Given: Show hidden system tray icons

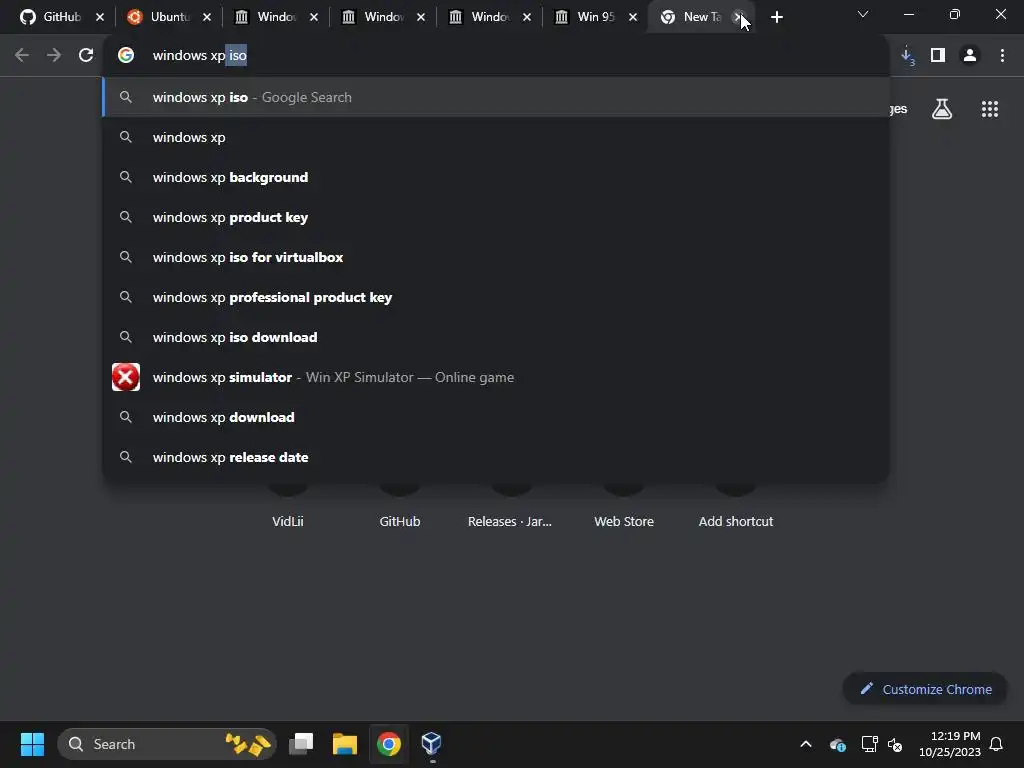Looking at the screenshot, I should click(x=806, y=744).
